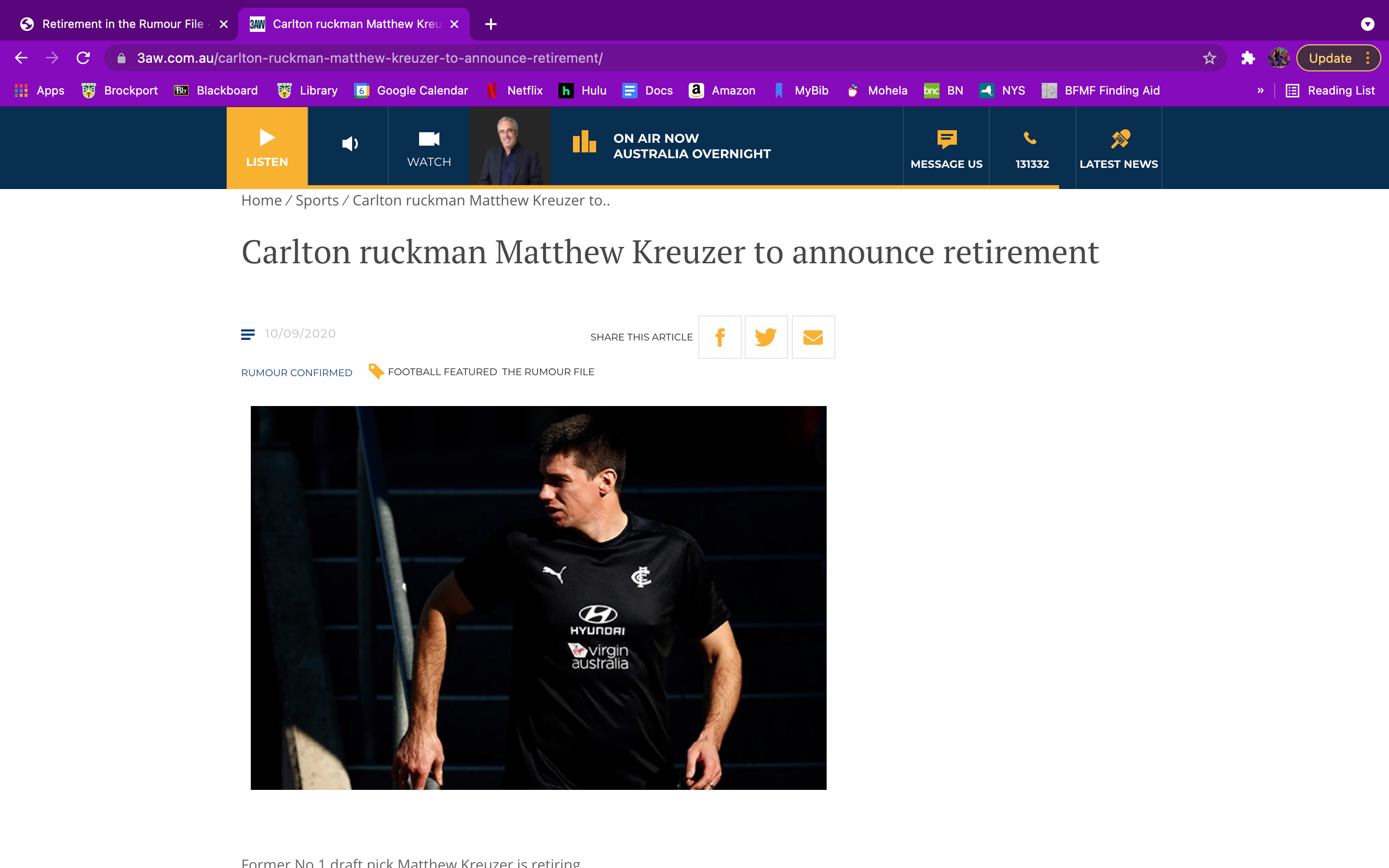Share article on Twitter
Screen dimensions: 1389x868
(x=766, y=337)
